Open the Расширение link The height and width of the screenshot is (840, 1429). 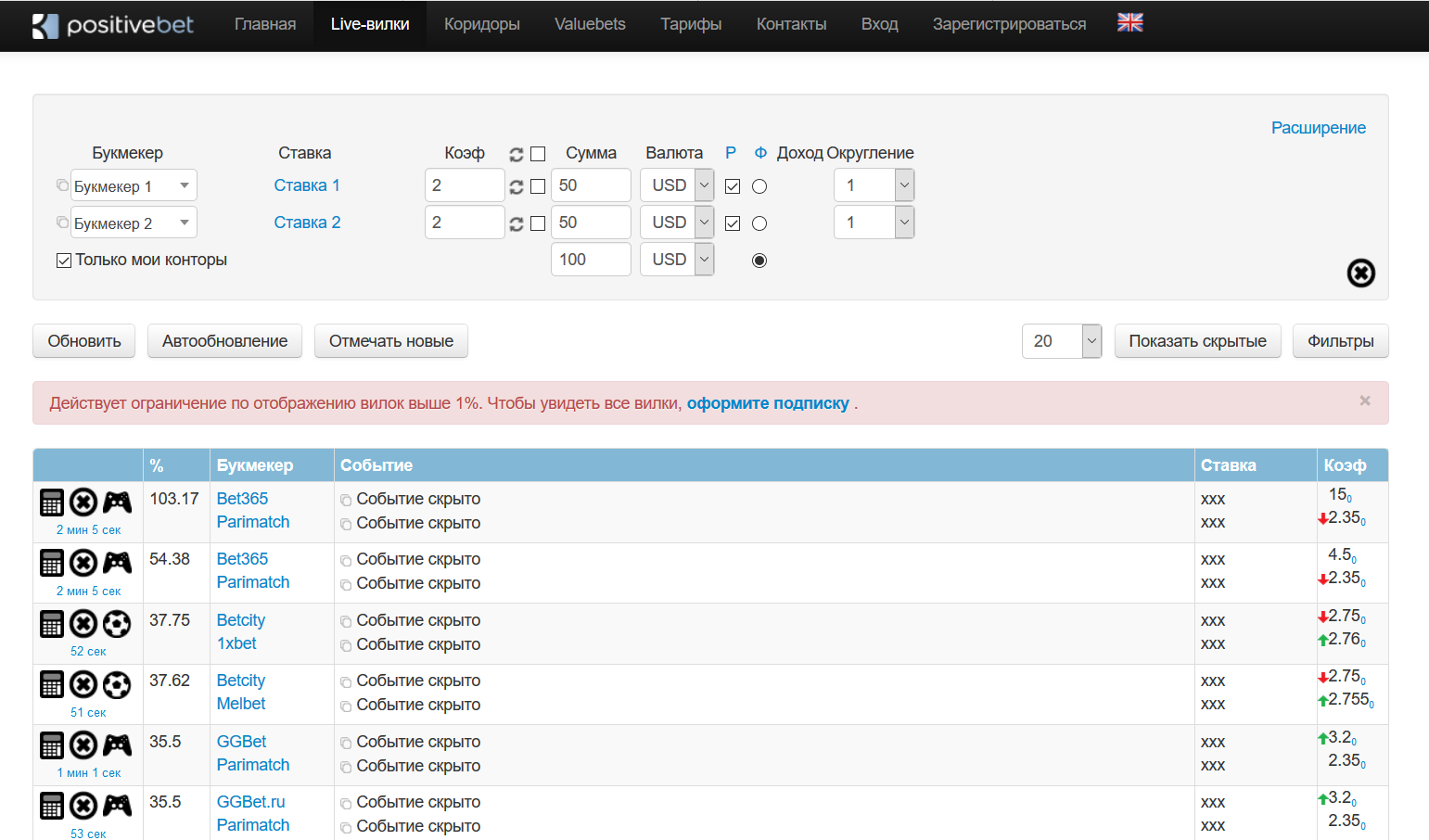[1319, 128]
